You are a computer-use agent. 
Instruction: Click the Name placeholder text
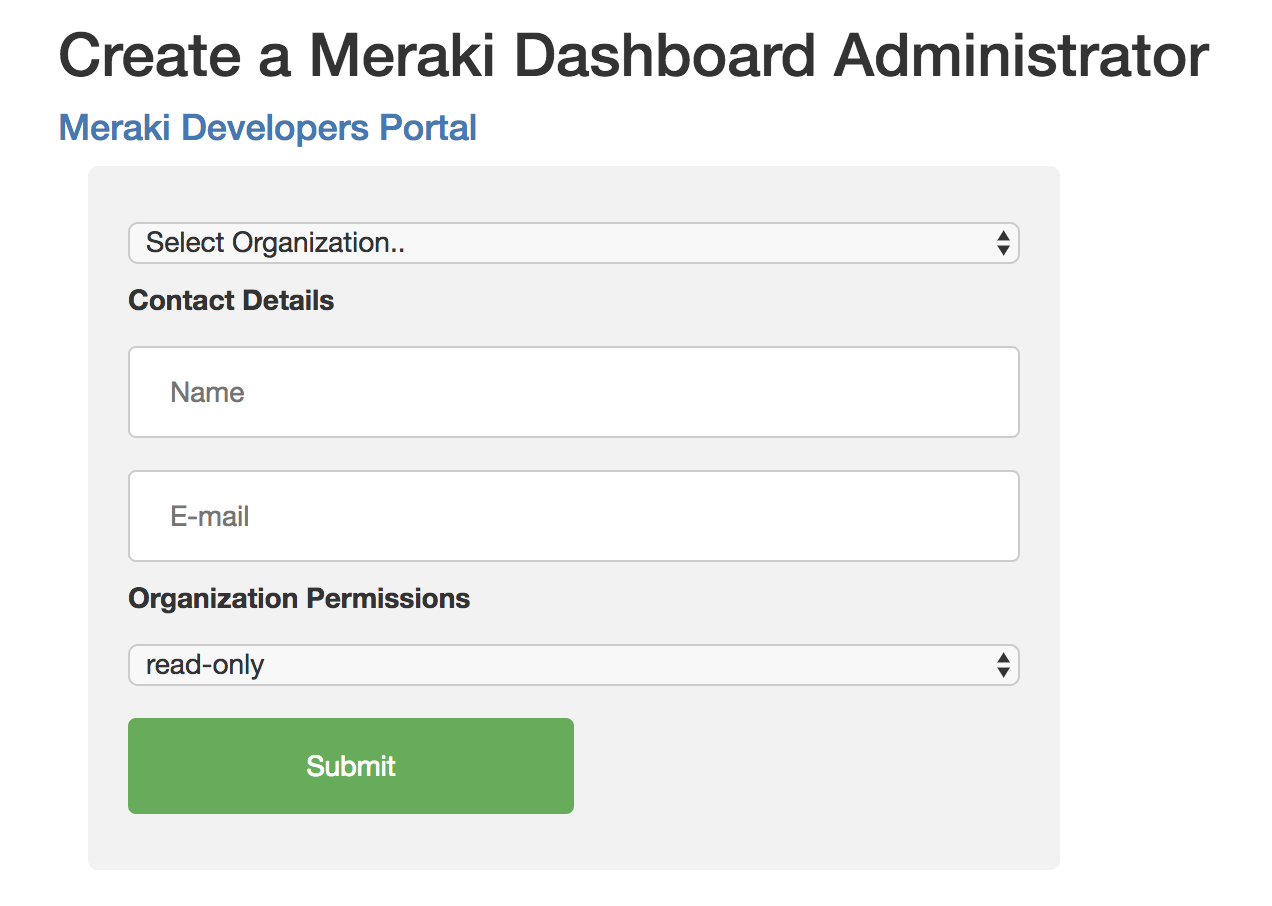(208, 393)
